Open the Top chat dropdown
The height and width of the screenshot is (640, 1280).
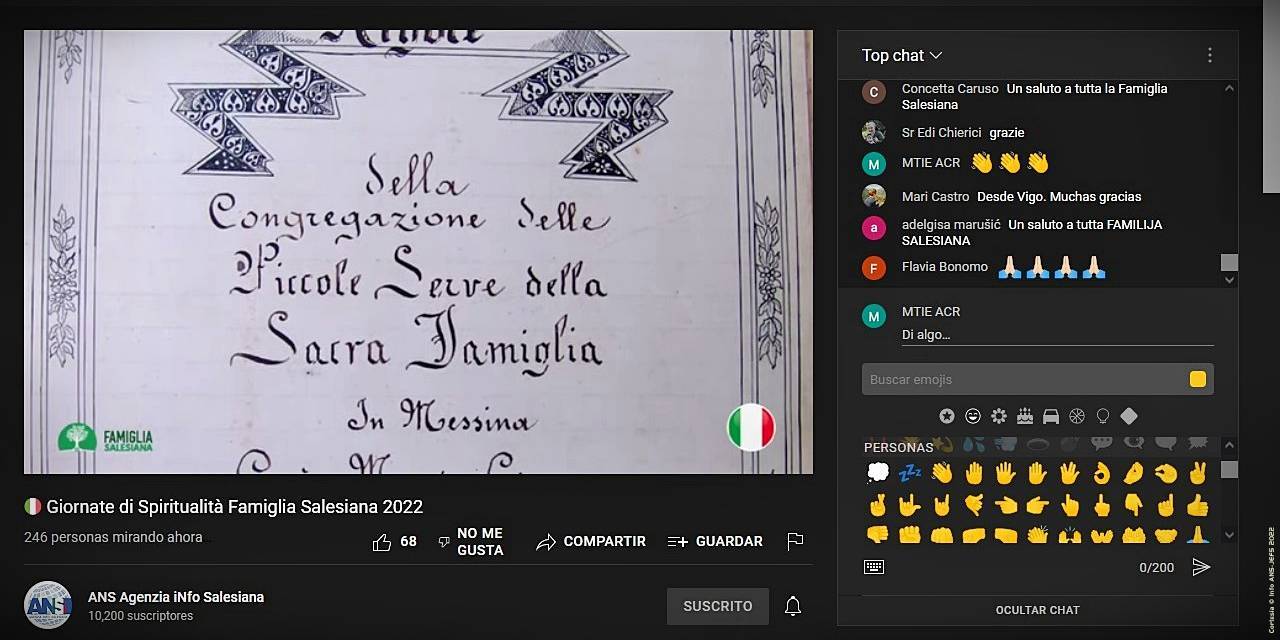[x=902, y=55]
